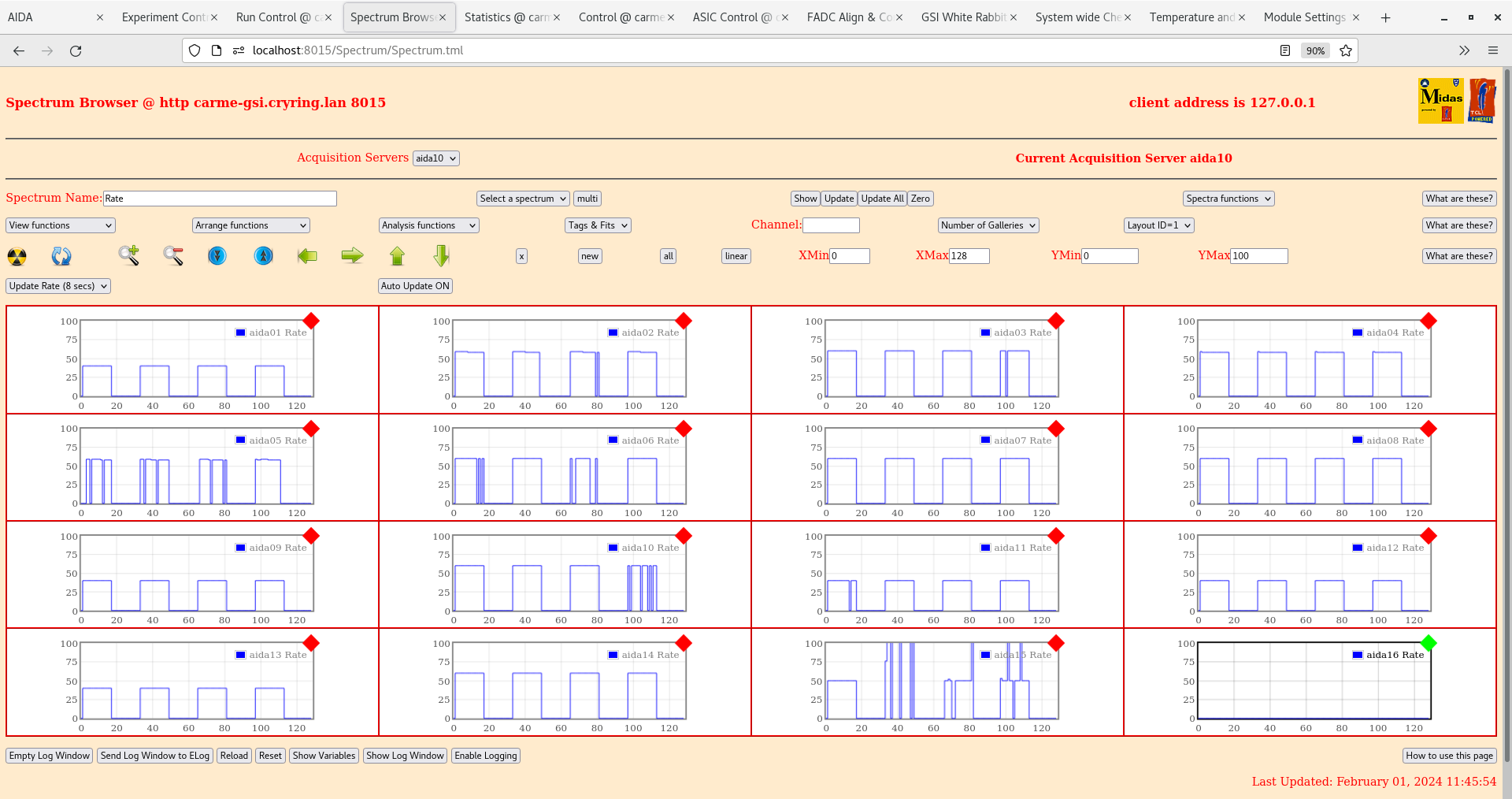The width and height of the screenshot is (1512, 799).
Task: Select the Zero spectrum radiation icon
Action: tap(17, 256)
